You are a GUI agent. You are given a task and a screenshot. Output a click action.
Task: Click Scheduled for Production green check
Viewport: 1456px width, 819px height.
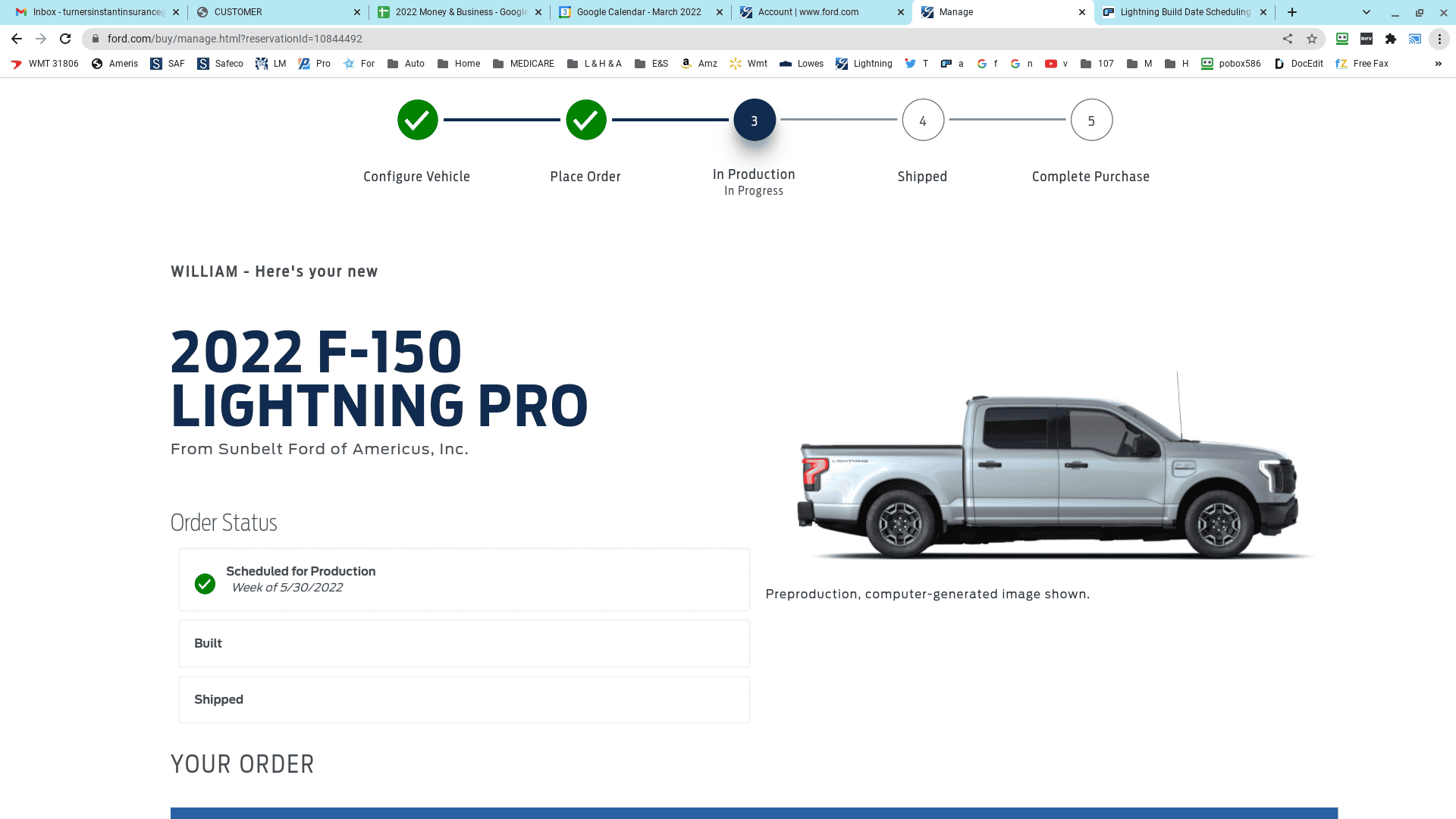click(x=205, y=583)
